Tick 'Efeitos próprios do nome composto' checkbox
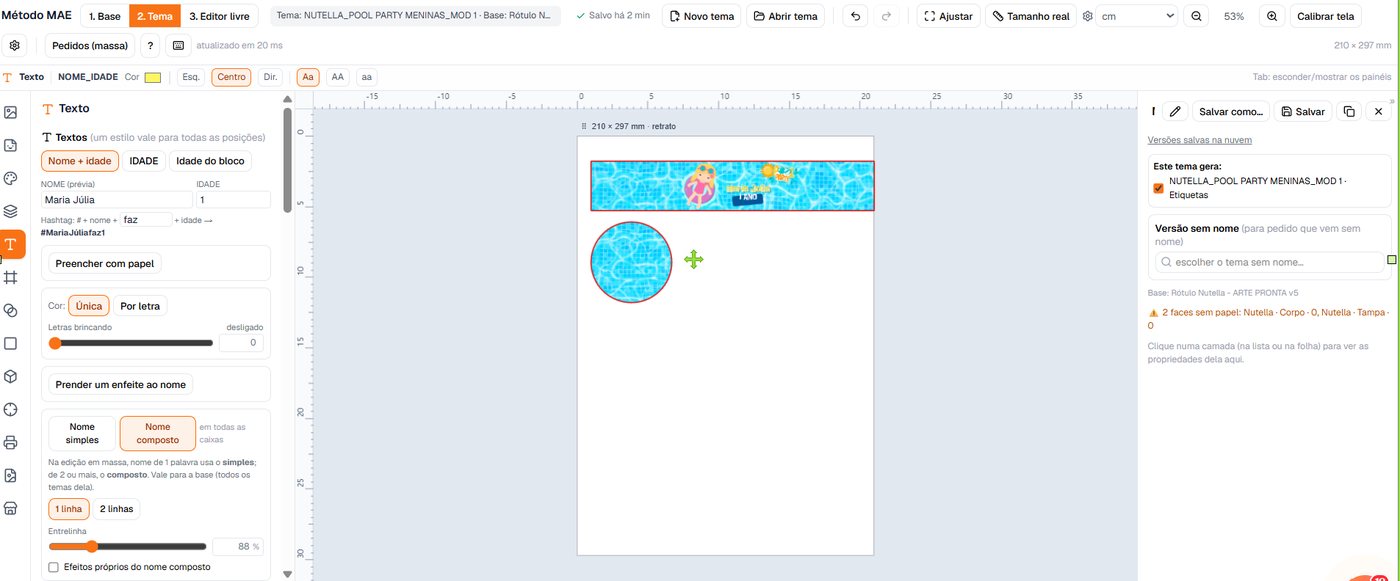The width and height of the screenshot is (1400, 581). pyautogui.click(x=54, y=567)
